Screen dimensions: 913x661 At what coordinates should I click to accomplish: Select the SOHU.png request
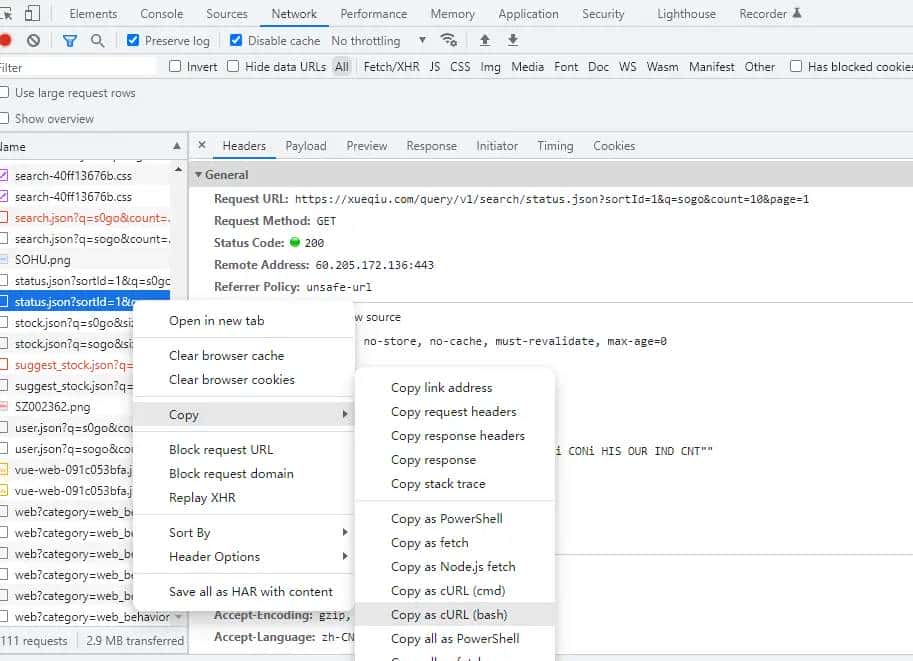tap(43, 260)
